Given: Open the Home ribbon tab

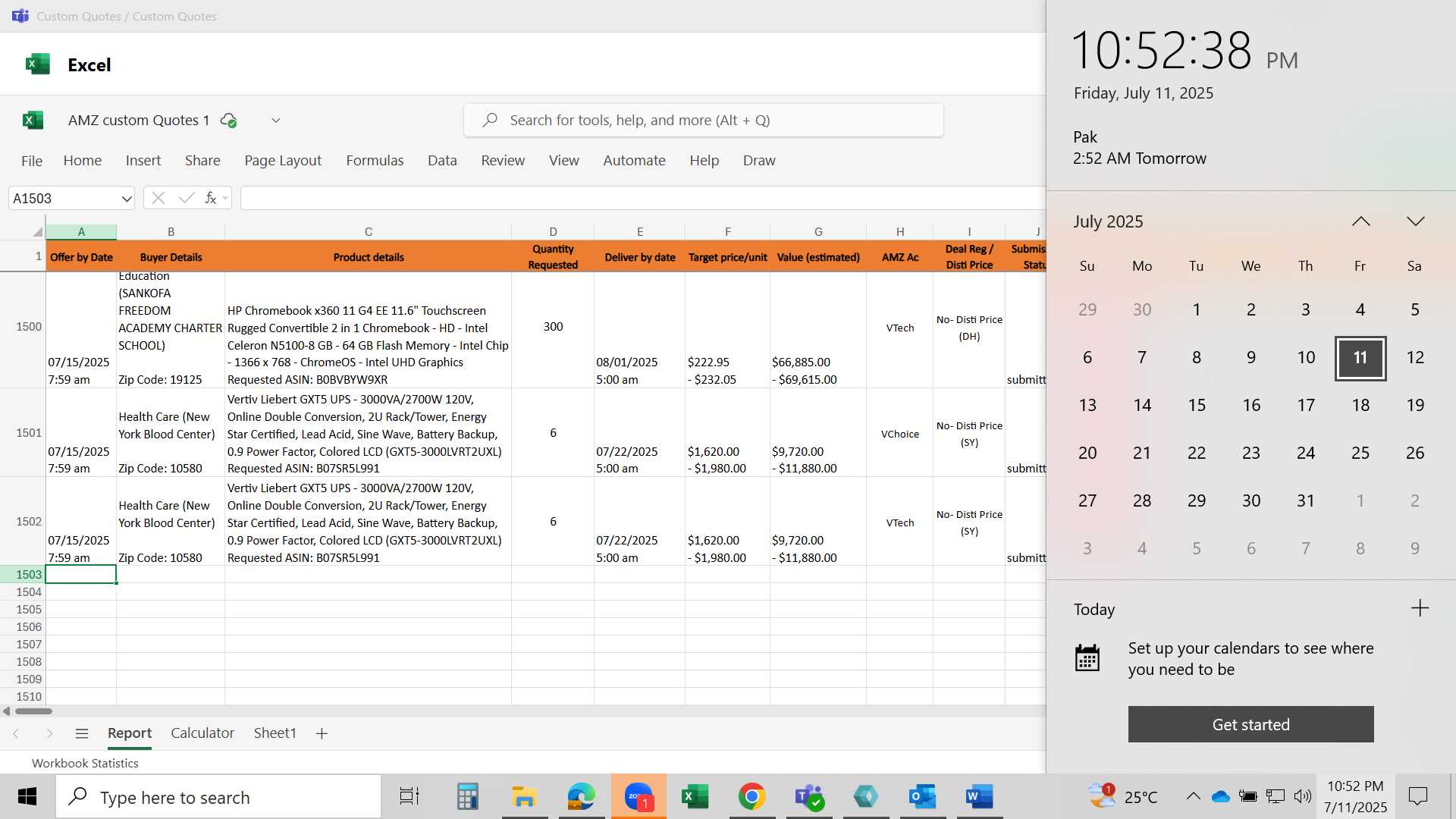Looking at the screenshot, I should [83, 160].
